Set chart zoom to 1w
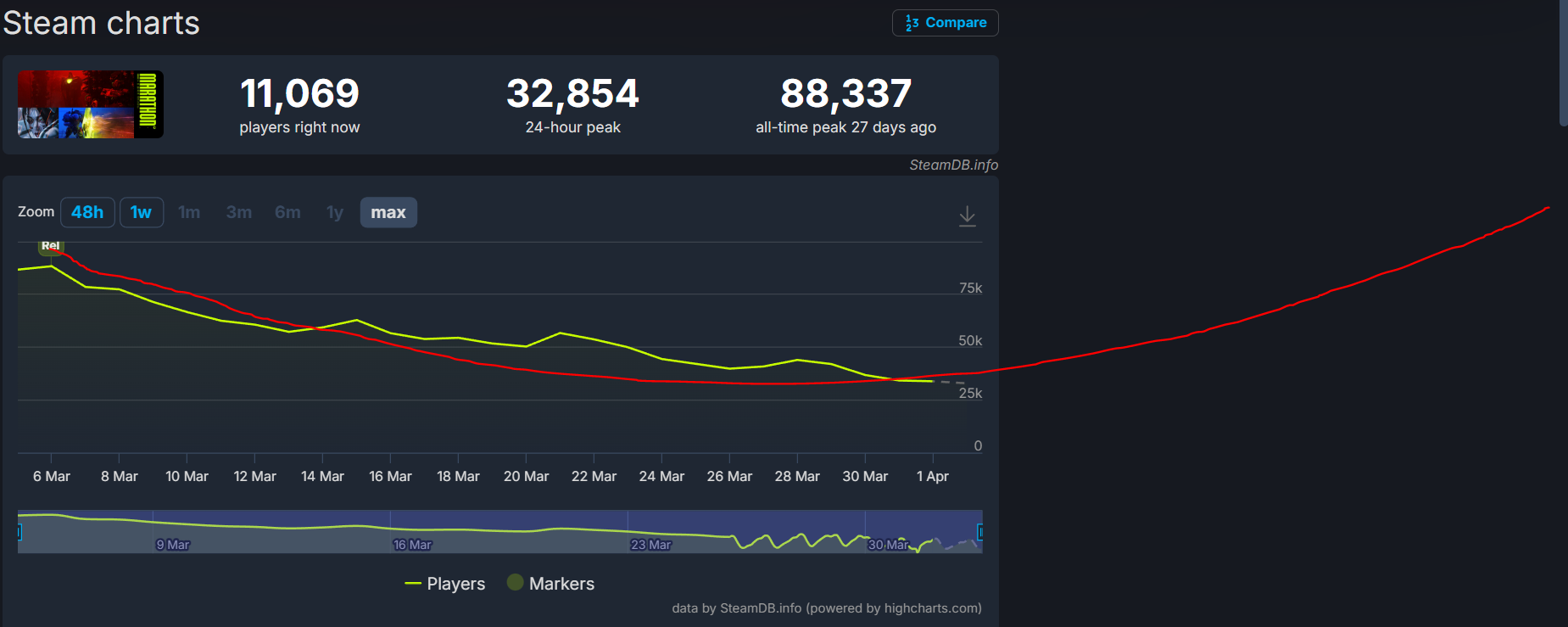The height and width of the screenshot is (627, 1568). (141, 212)
